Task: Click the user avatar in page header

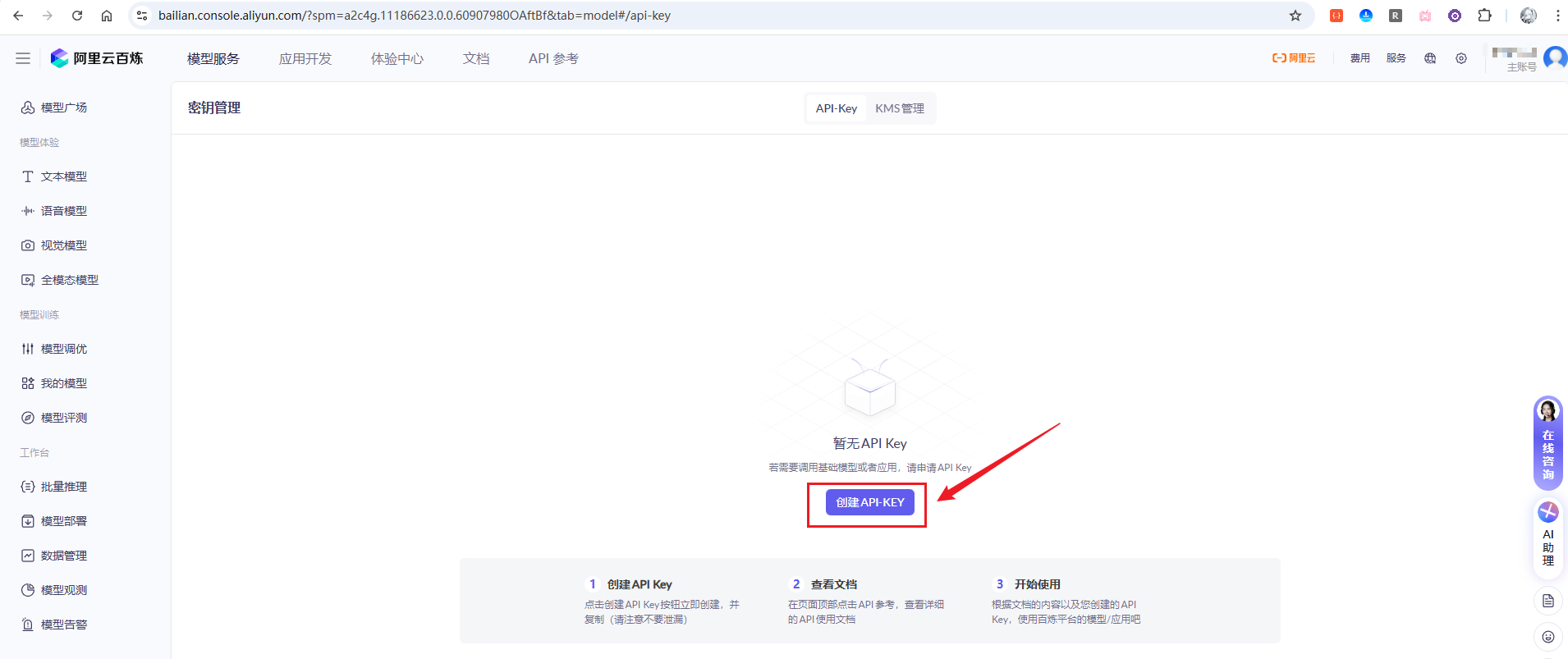Action: click(1555, 58)
